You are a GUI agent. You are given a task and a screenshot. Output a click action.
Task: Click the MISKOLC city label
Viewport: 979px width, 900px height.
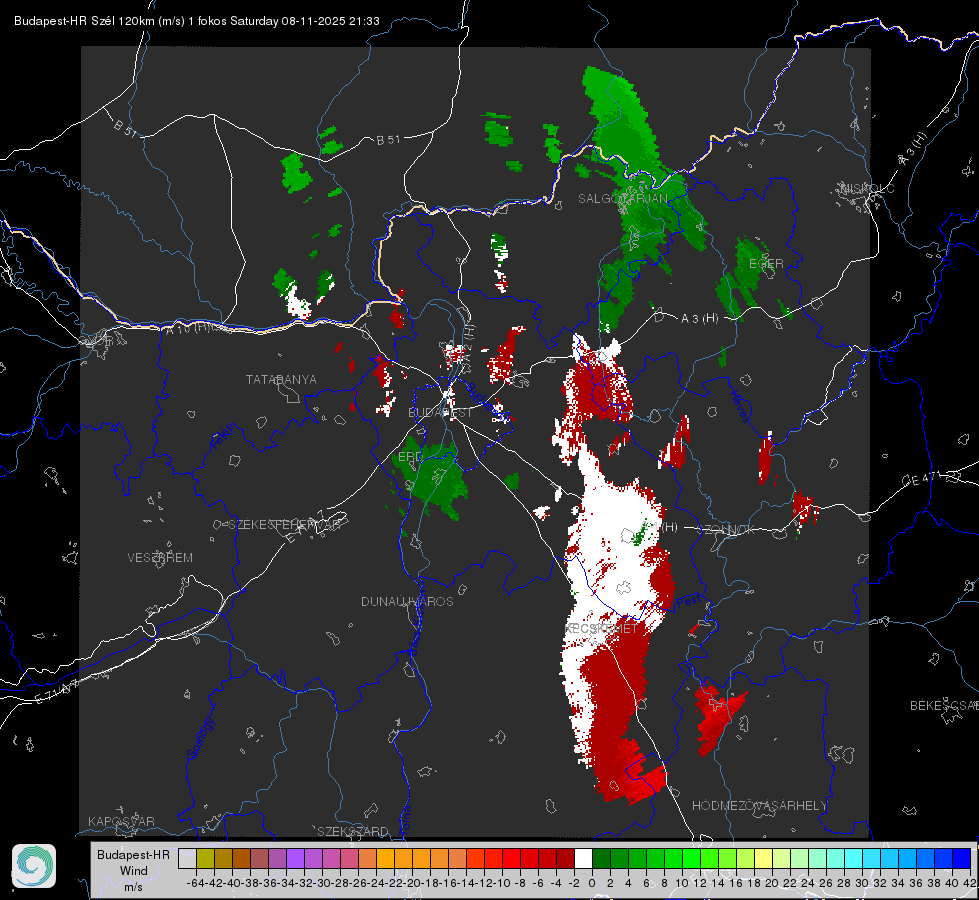[867, 189]
